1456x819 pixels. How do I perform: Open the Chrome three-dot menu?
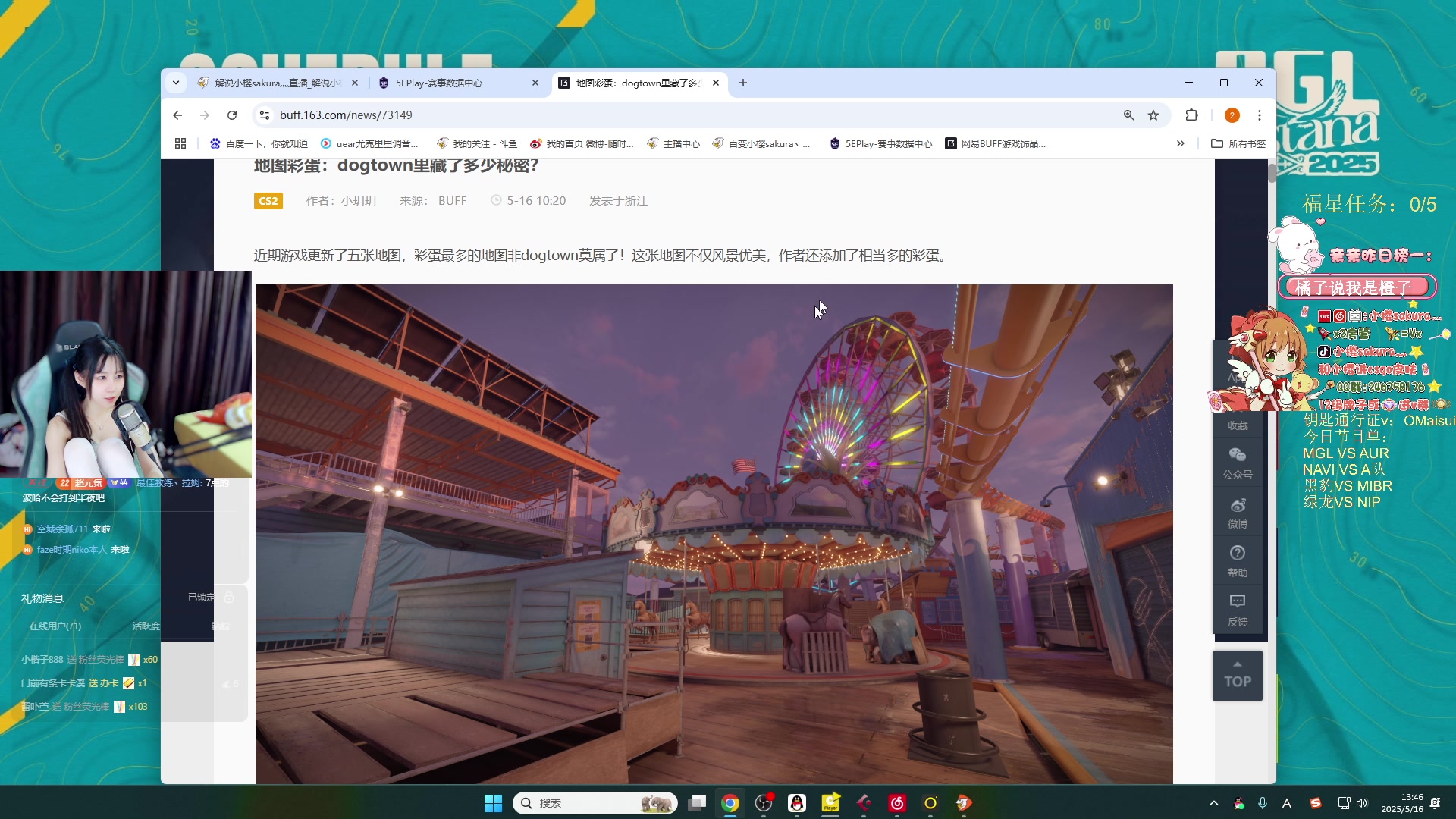(x=1260, y=115)
